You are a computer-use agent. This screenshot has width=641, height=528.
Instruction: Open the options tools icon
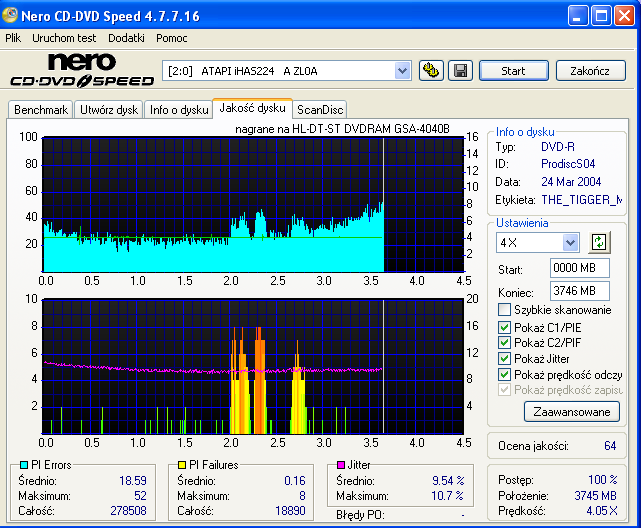coord(431,71)
